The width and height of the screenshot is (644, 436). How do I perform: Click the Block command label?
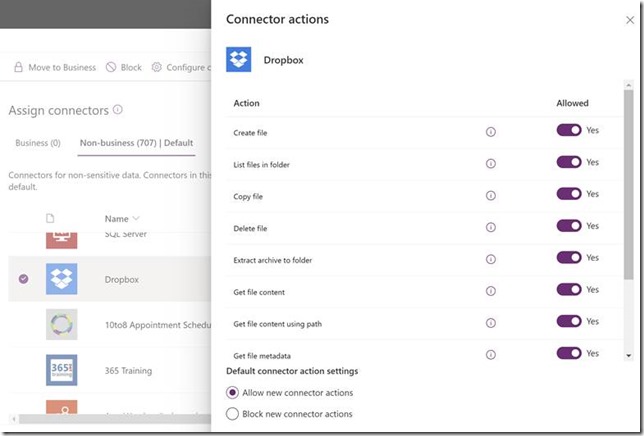(x=131, y=67)
